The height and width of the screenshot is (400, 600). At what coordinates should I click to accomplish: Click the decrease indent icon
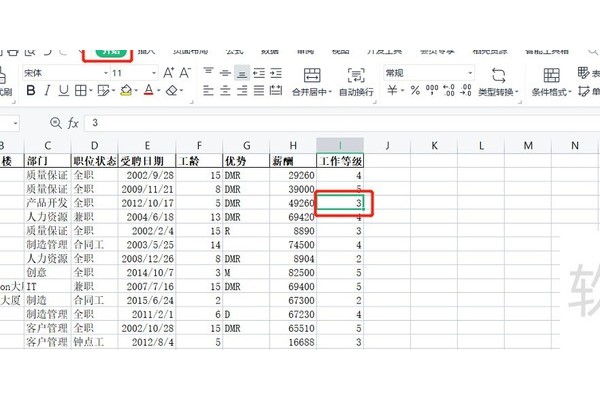(x=259, y=73)
